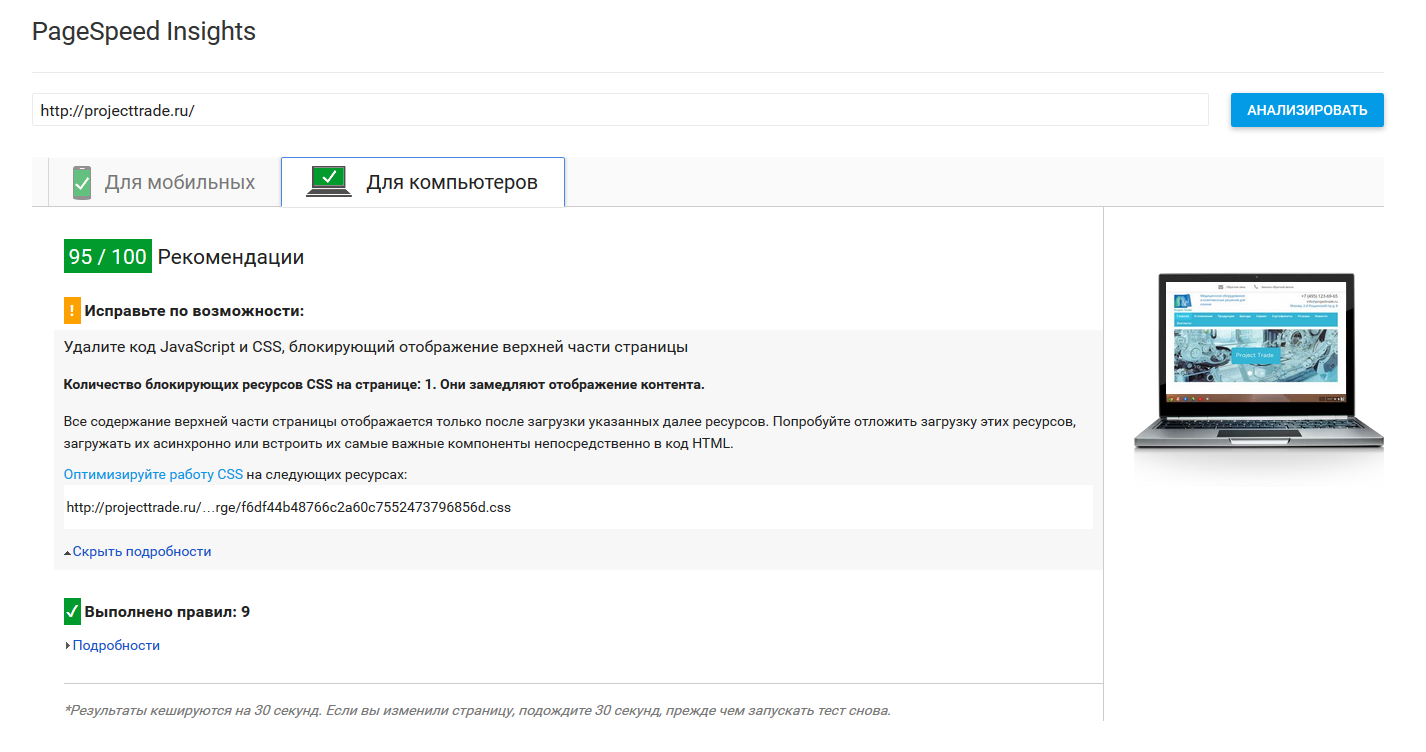Click the blocking CSS resource URL
Viewport: 1426px width, 752px height.
tap(288, 507)
